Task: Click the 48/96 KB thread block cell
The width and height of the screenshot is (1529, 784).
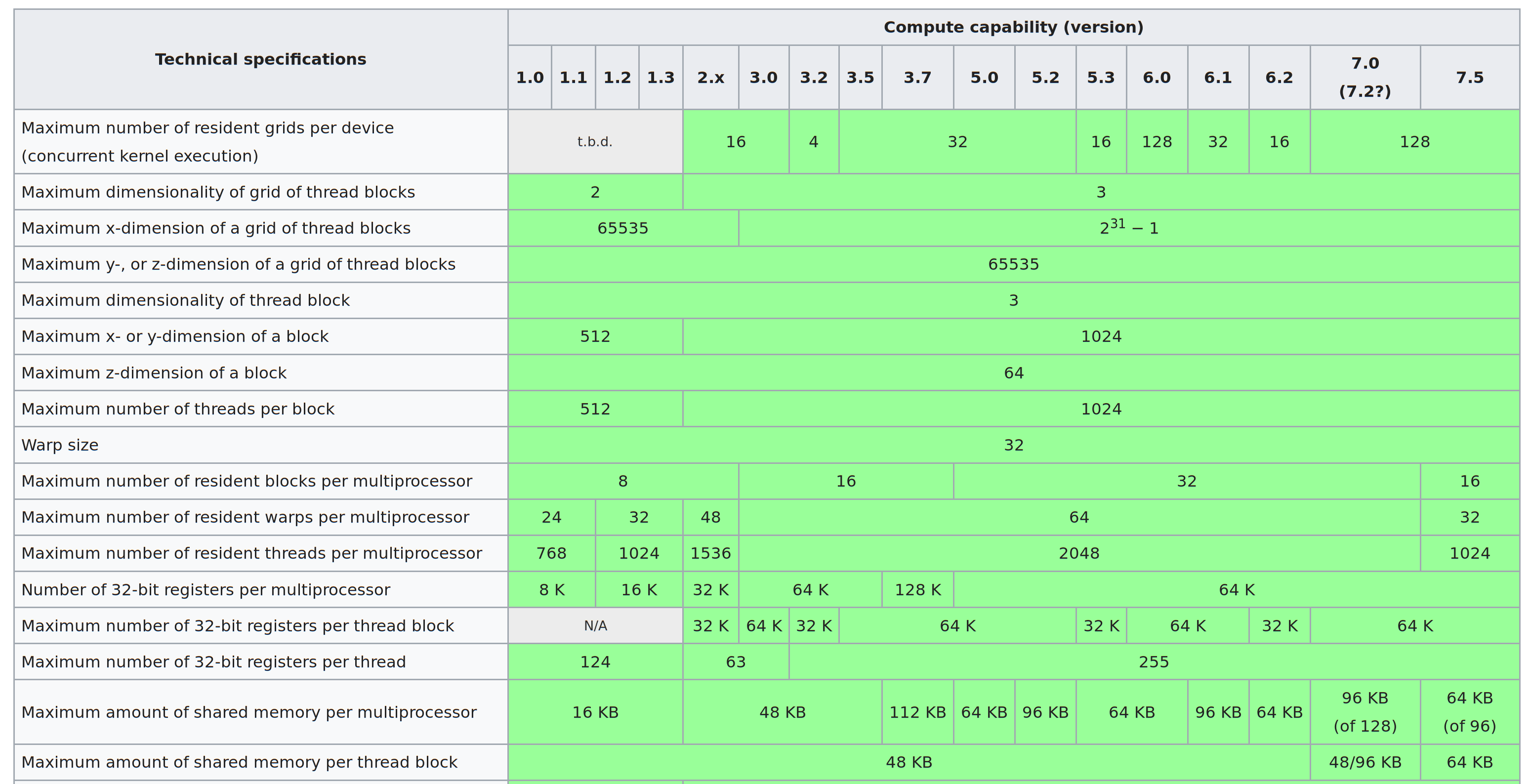Action: point(1364,762)
